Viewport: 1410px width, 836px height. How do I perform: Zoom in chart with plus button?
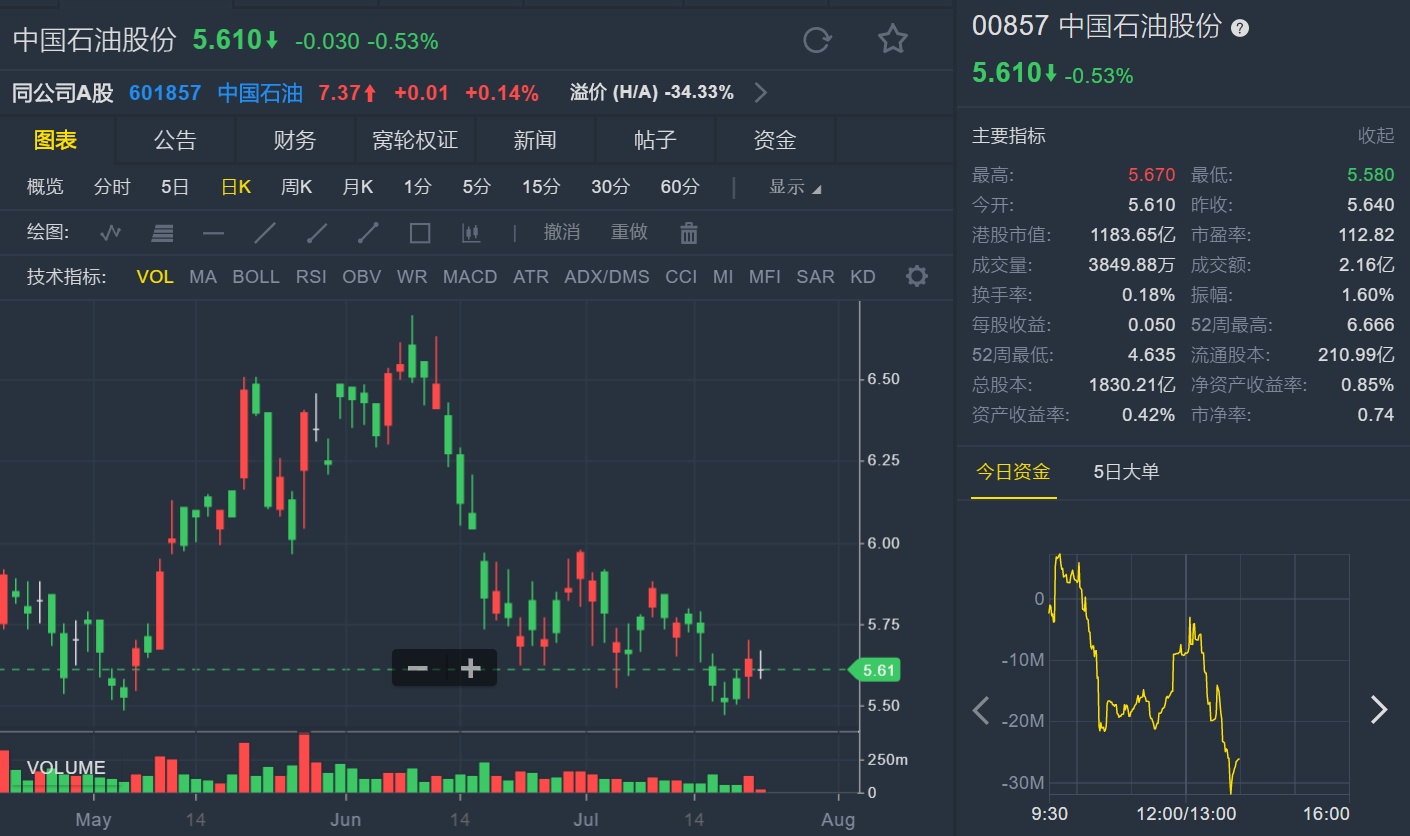[x=470, y=668]
